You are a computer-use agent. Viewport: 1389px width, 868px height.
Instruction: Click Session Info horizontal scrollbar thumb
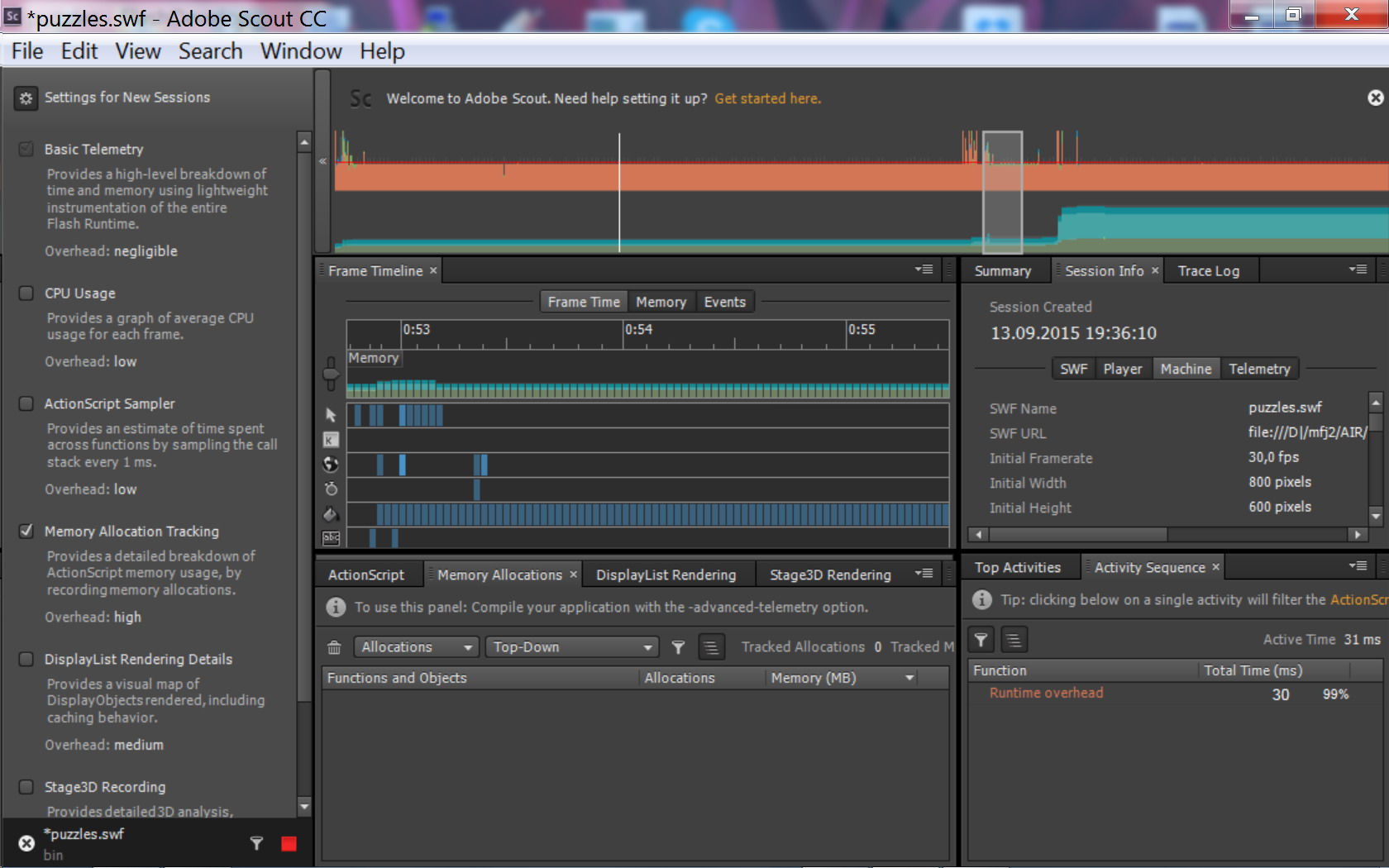click(1076, 535)
